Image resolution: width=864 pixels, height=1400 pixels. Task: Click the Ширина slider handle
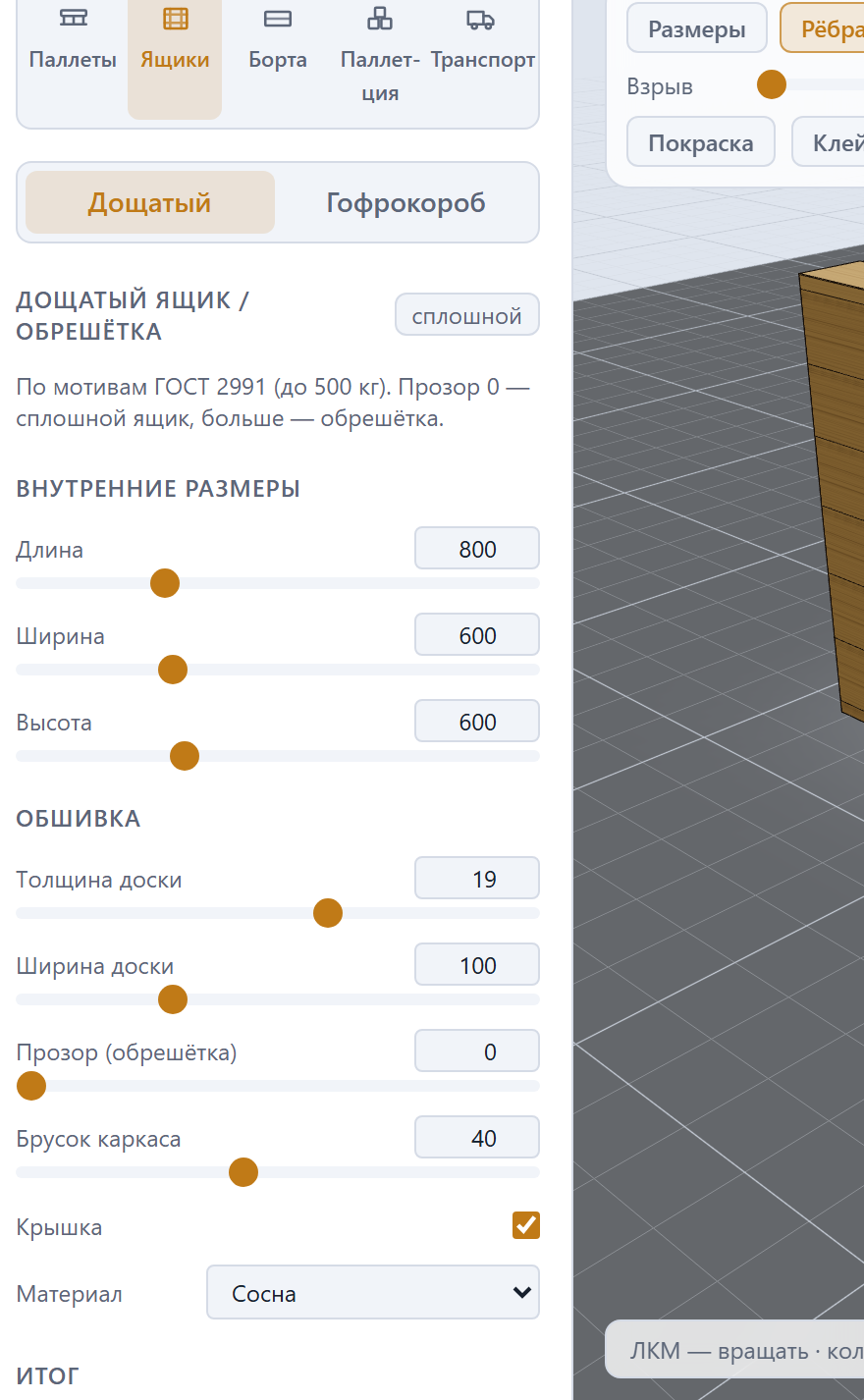click(173, 670)
